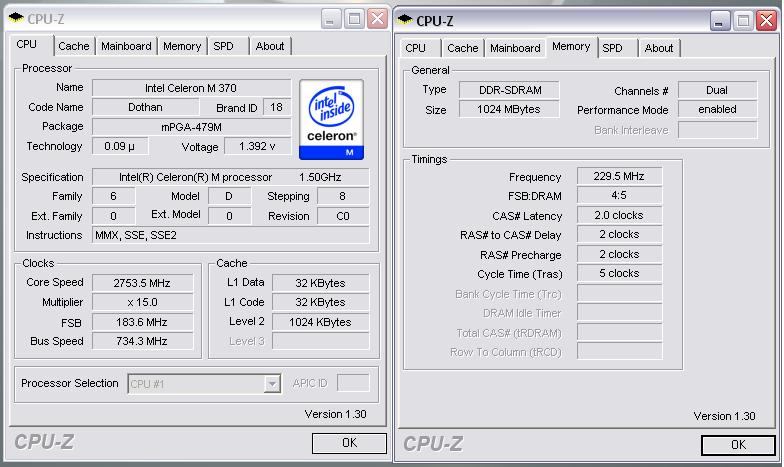The height and width of the screenshot is (467, 784).
Task: Click Cycle Time (Tras) value '5 clocks'
Action: pos(620,273)
